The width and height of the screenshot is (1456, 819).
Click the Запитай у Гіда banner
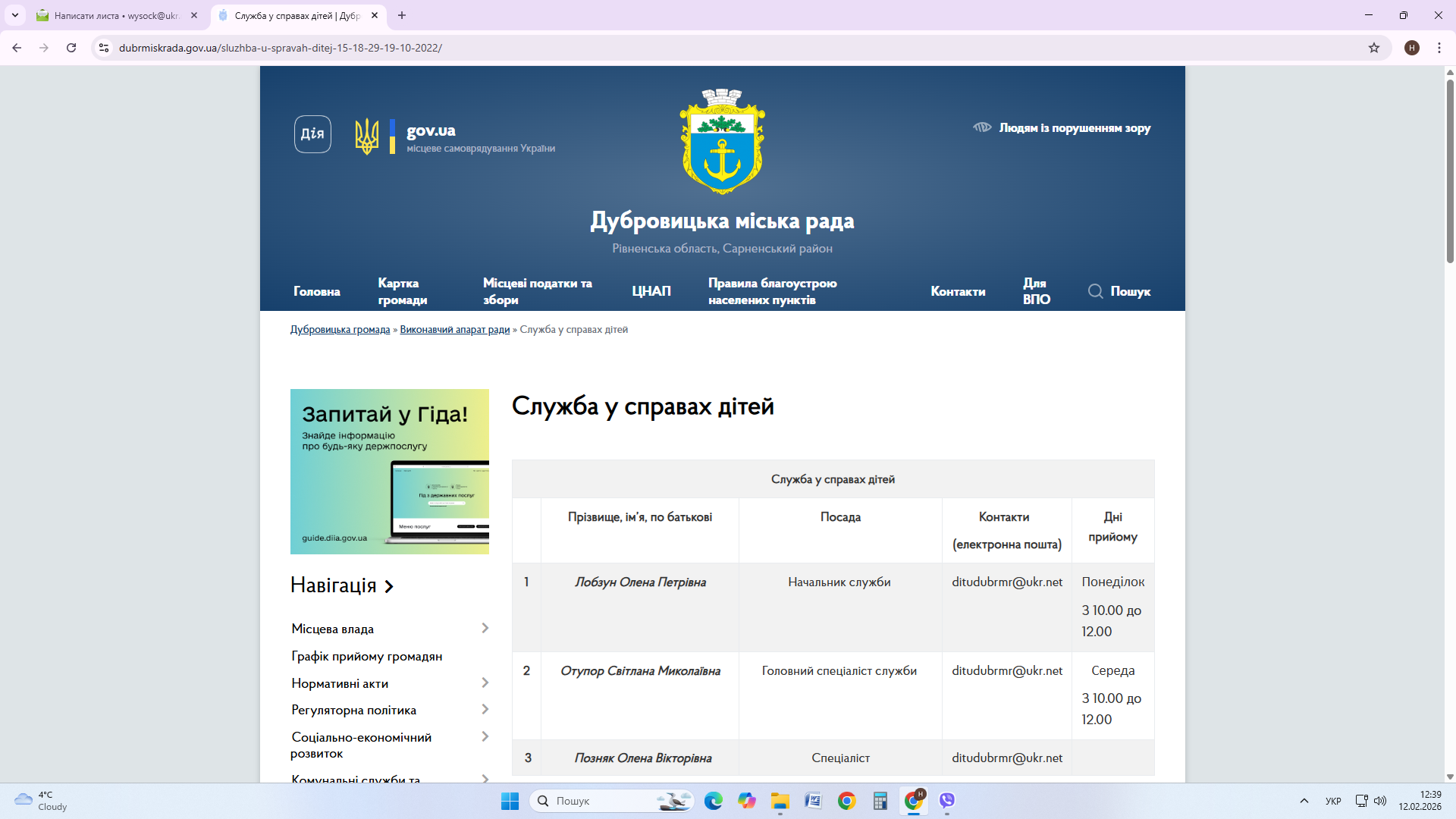(x=389, y=471)
